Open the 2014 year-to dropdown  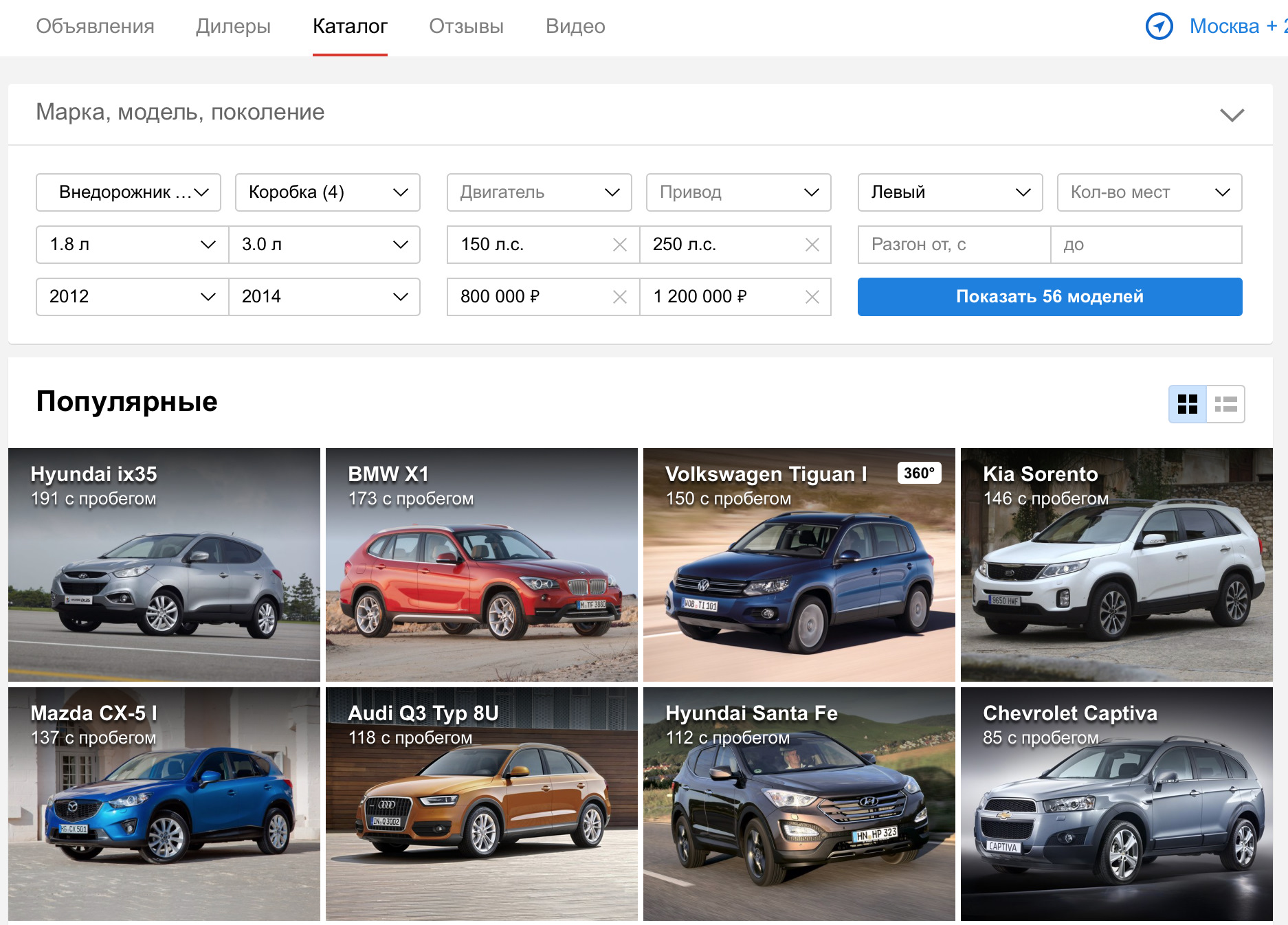point(324,297)
